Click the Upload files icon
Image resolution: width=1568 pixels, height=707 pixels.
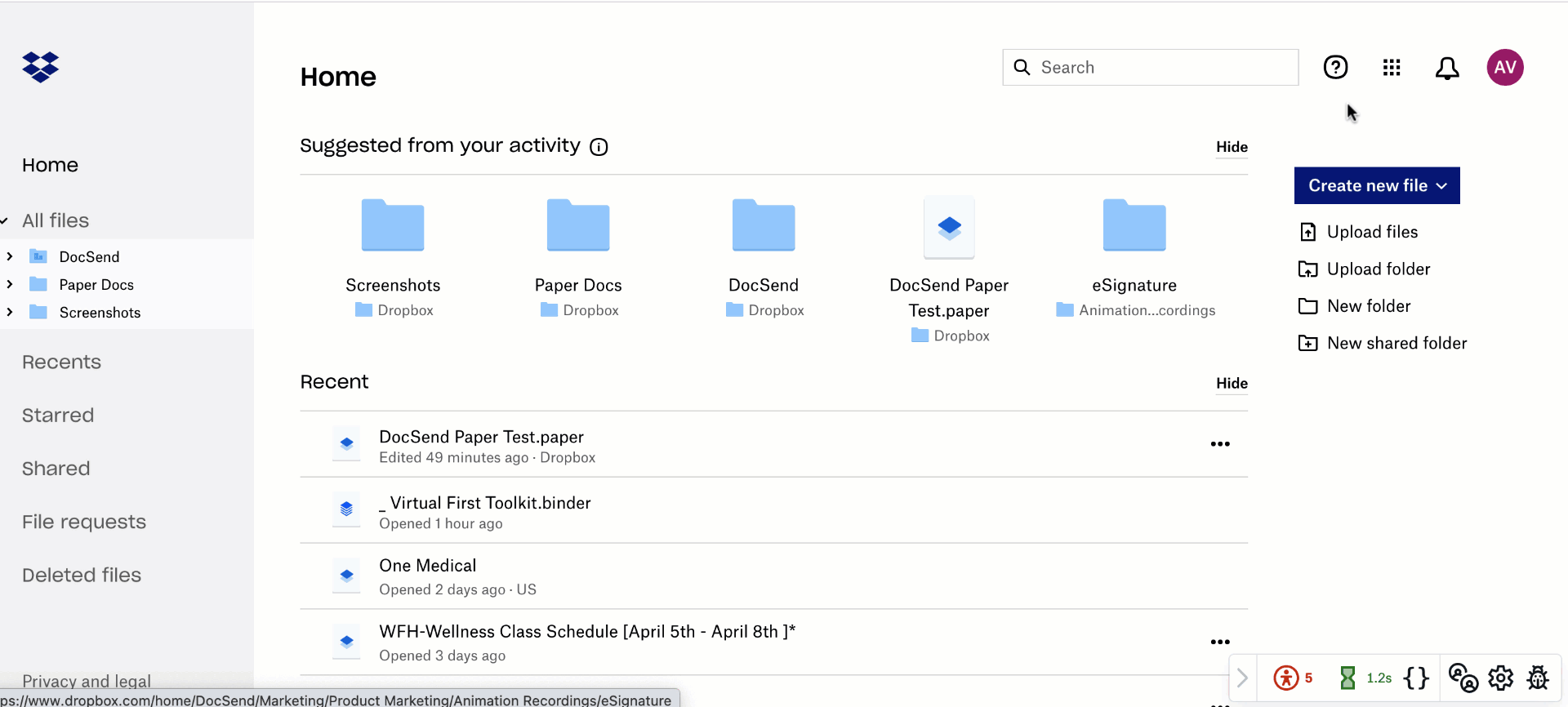[1307, 232]
